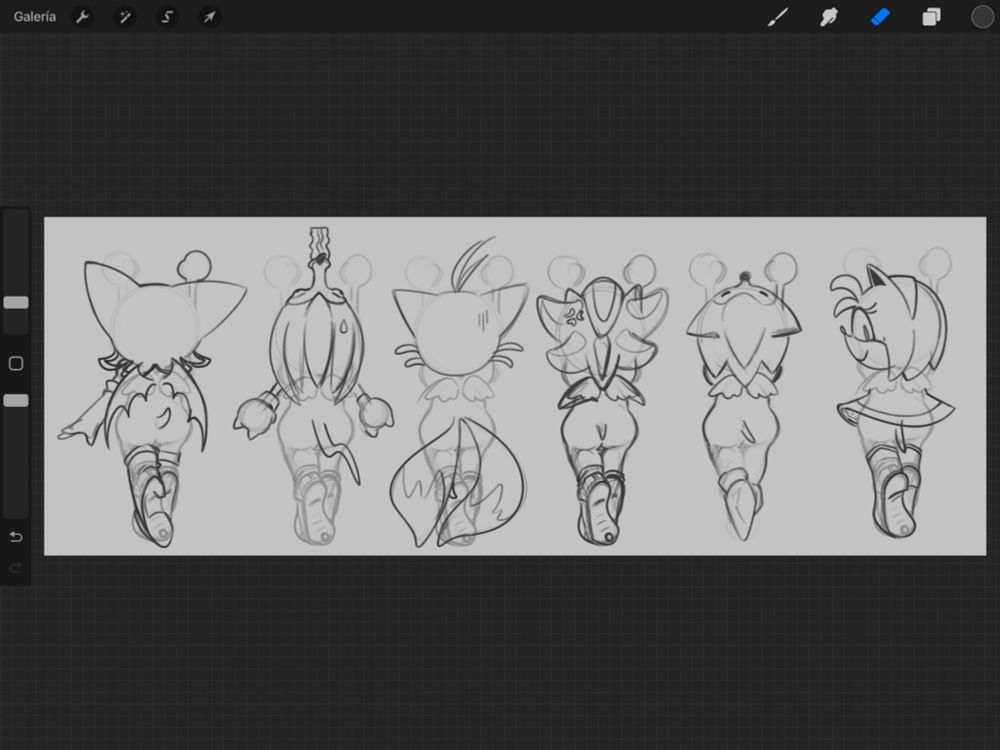Tap the fox-tailed character sketch on canvas

tap(459, 392)
